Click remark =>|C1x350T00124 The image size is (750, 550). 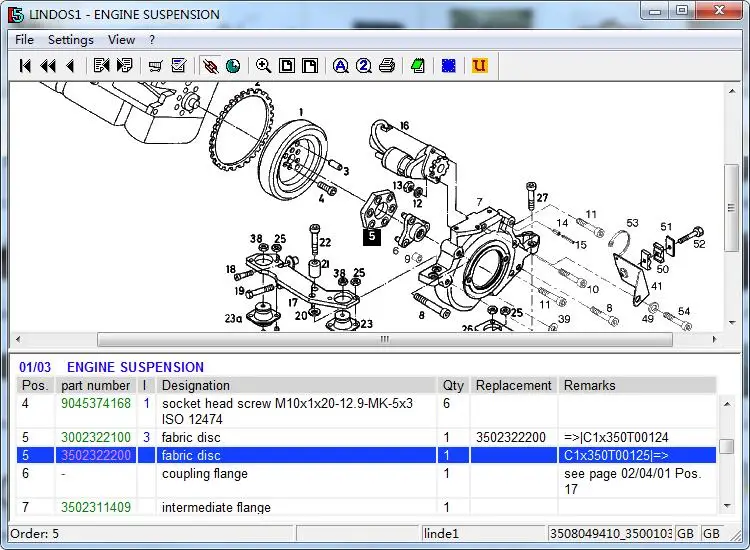point(616,437)
